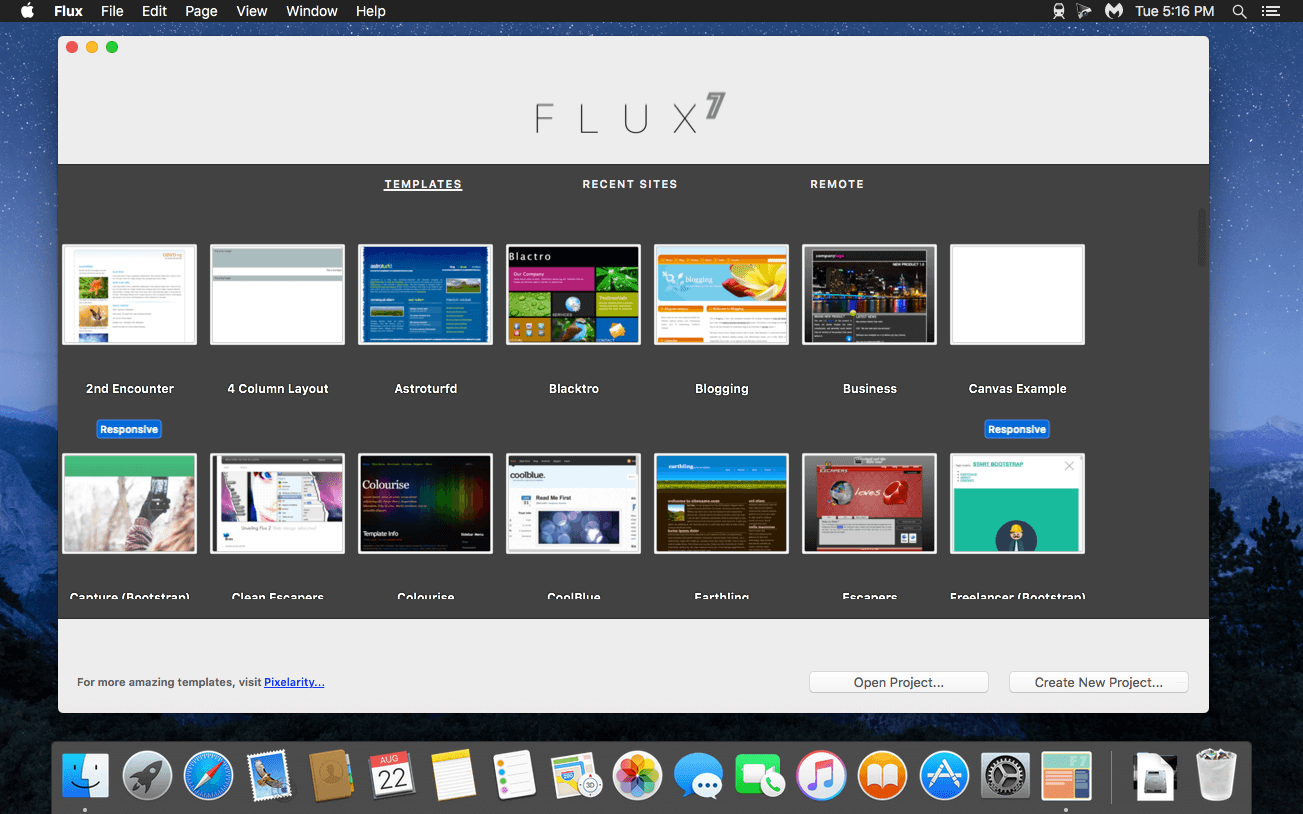The height and width of the screenshot is (814, 1303).
Task: Open the File menu
Action: pos(112,11)
